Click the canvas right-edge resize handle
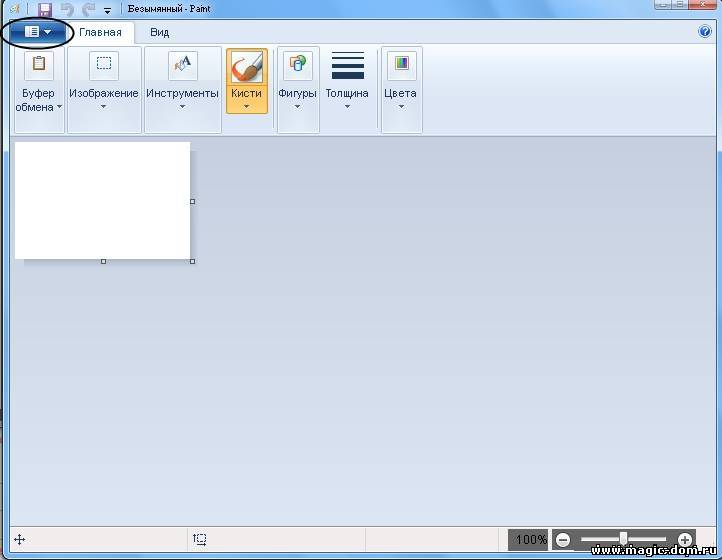722x560 pixels. pos(192,201)
